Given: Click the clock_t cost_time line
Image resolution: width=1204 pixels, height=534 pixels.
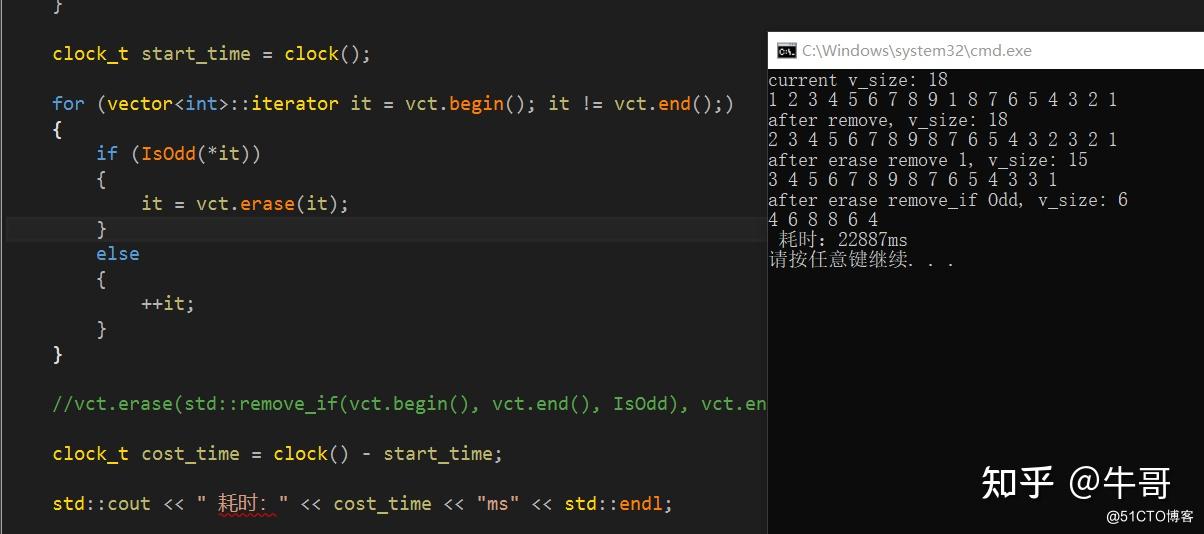Looking at the screenshot, I should pyautogui.click(x=277, y=454).
